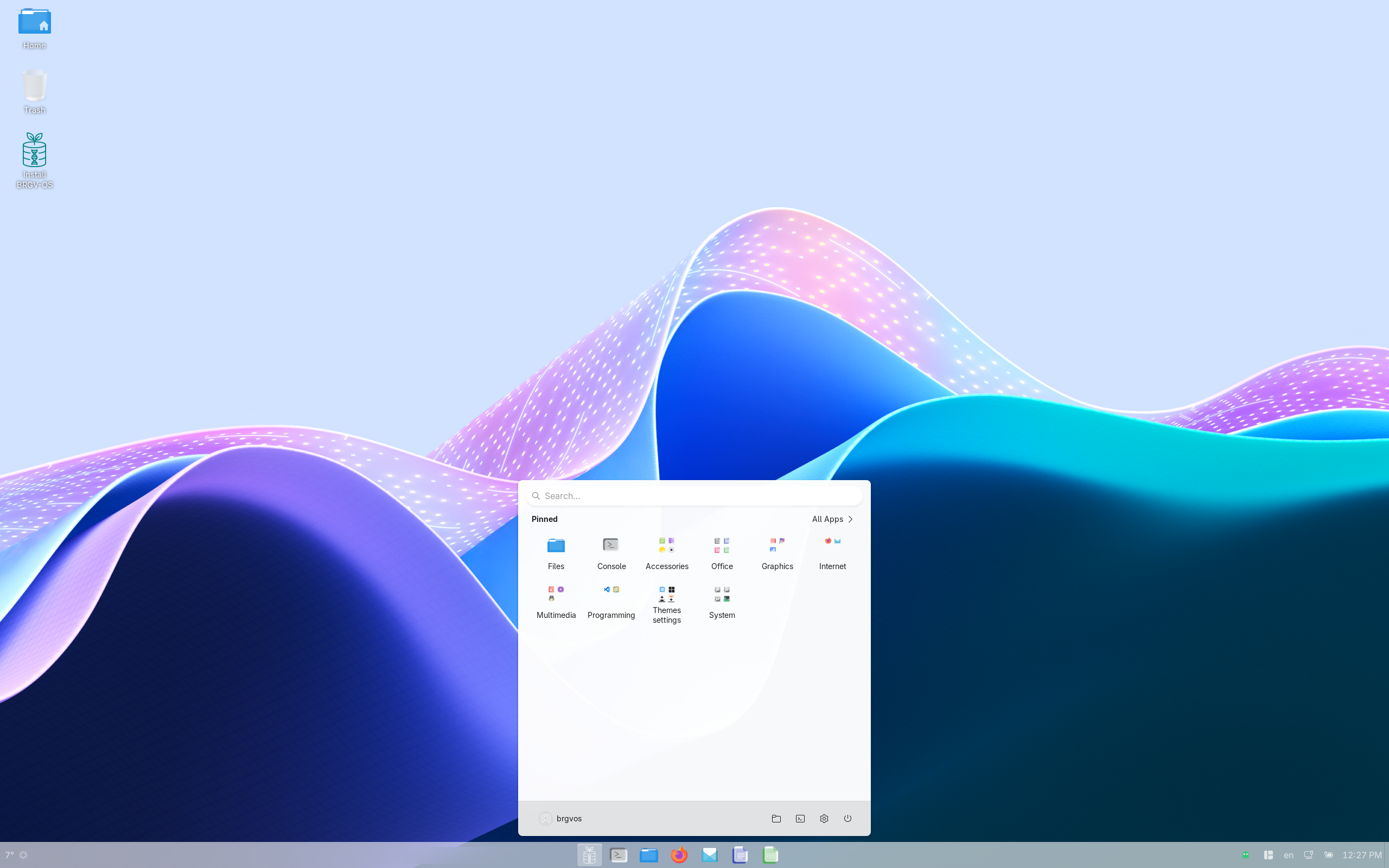The width and height of the screenshot is (1389, 868).
Task: Open brgvos user account entry
Action: (x=561, y=818)
